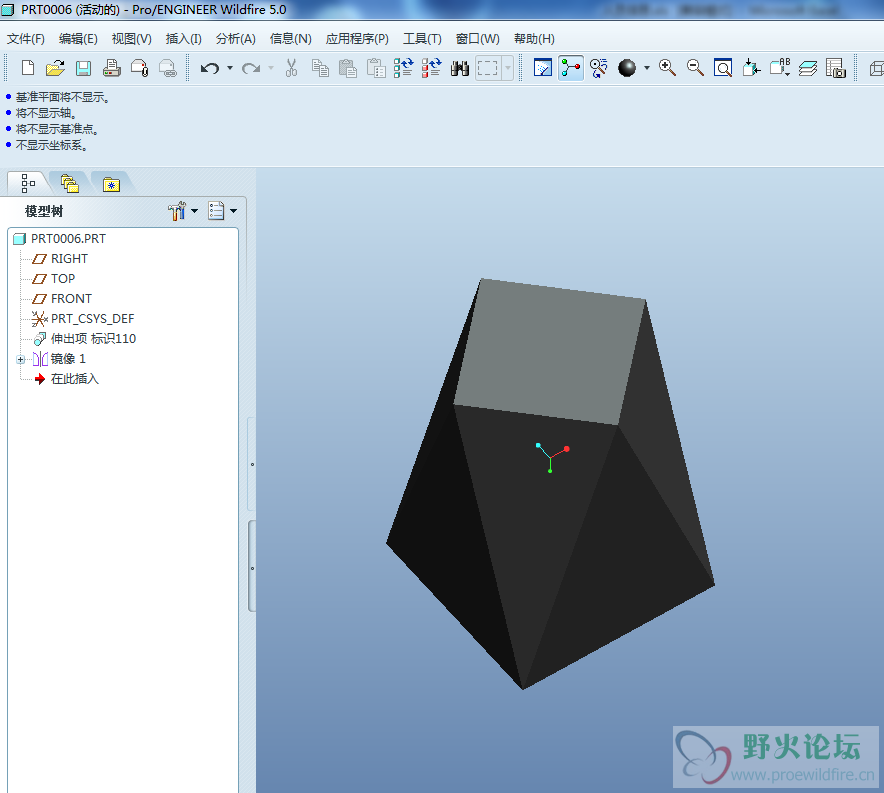Screen dimensions: 884x793
Task: Open the model tree settings dropdown
Action: pyautogui.click(x=183, y=211)
